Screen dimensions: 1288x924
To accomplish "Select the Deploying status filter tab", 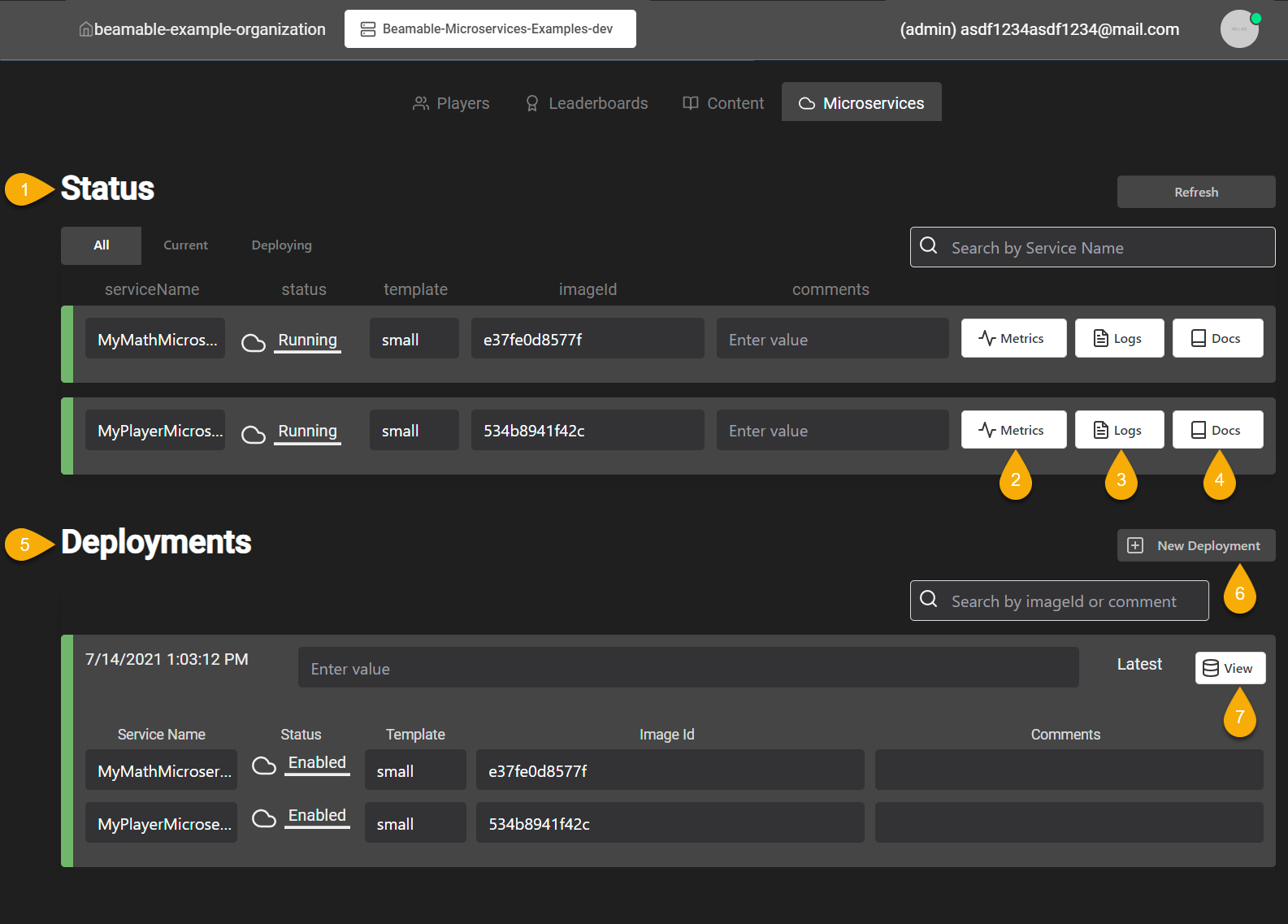I will coord(281,245).
